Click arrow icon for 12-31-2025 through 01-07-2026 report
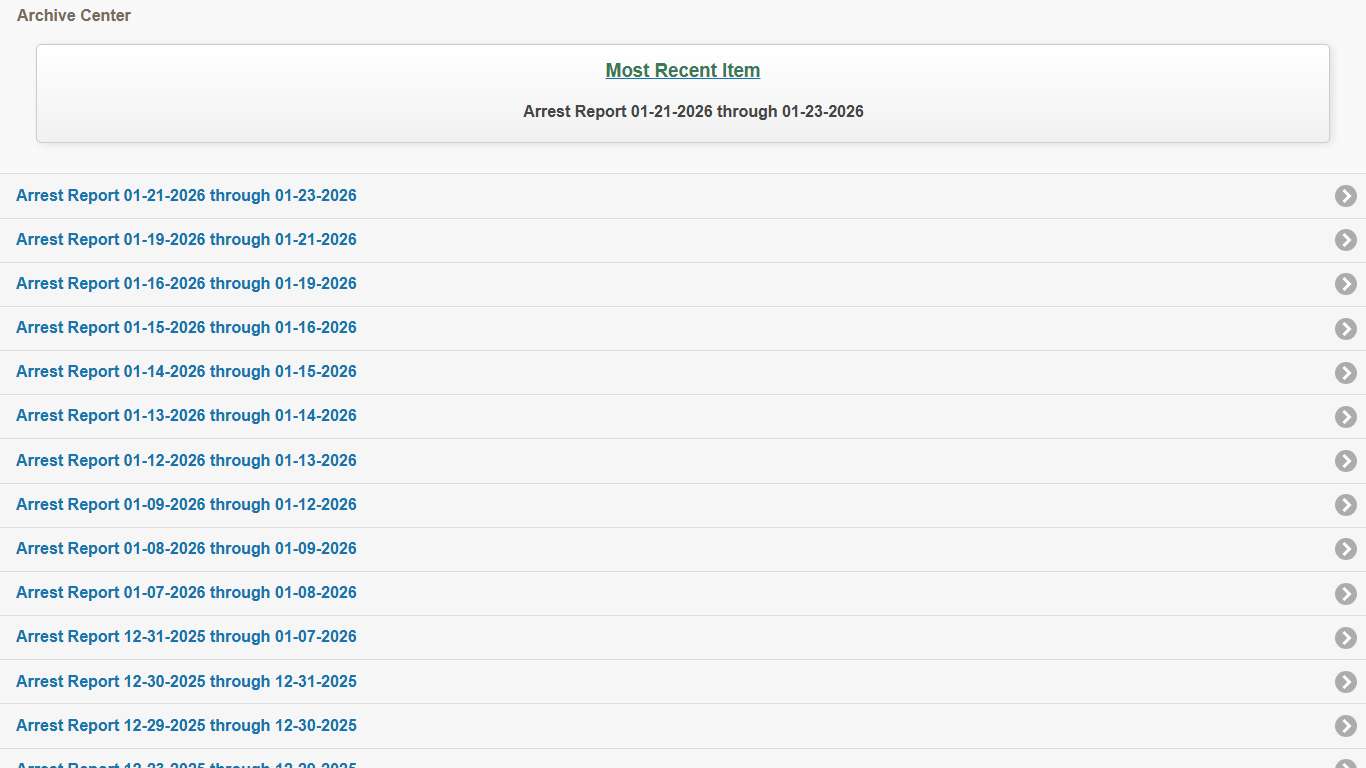Screen dimensions: 1366x768 (1345, 637)
